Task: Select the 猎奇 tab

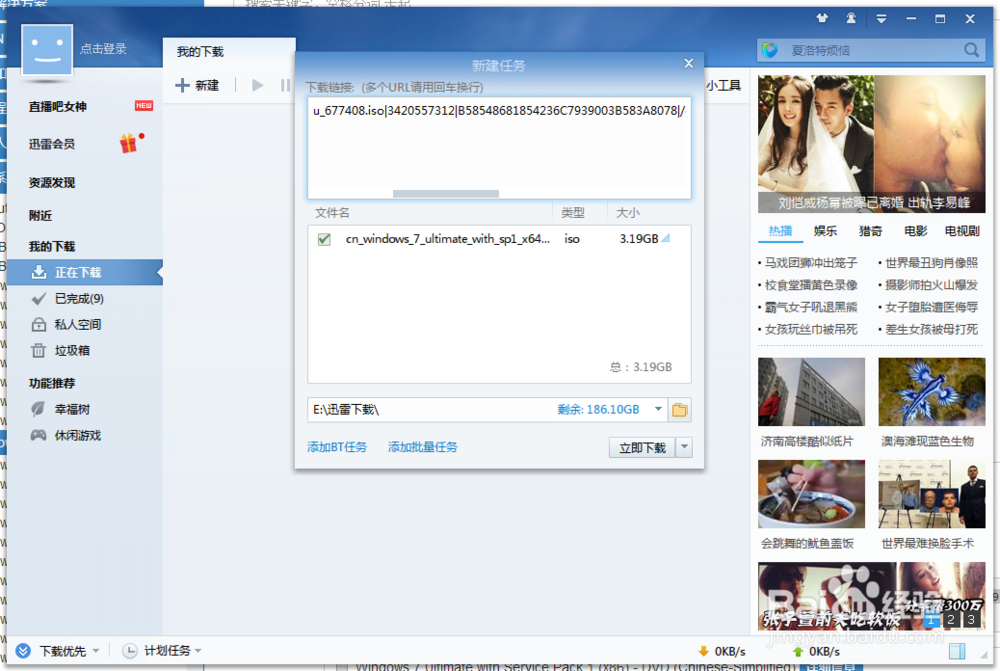Action: coord(871,231)
